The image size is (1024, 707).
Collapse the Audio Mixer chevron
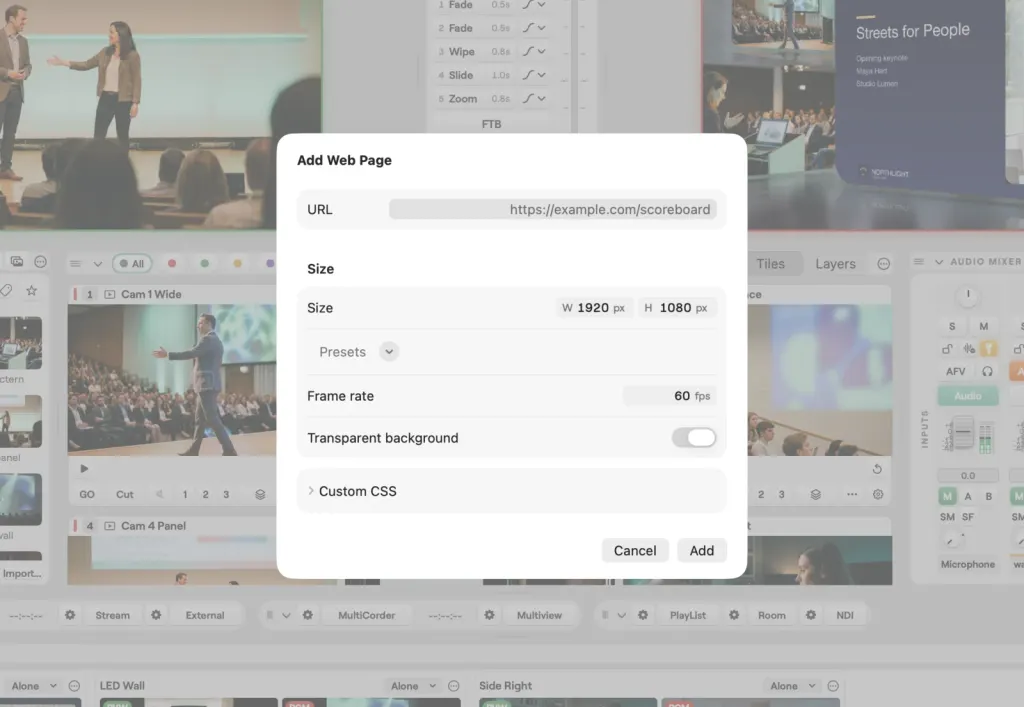[939, 262]
